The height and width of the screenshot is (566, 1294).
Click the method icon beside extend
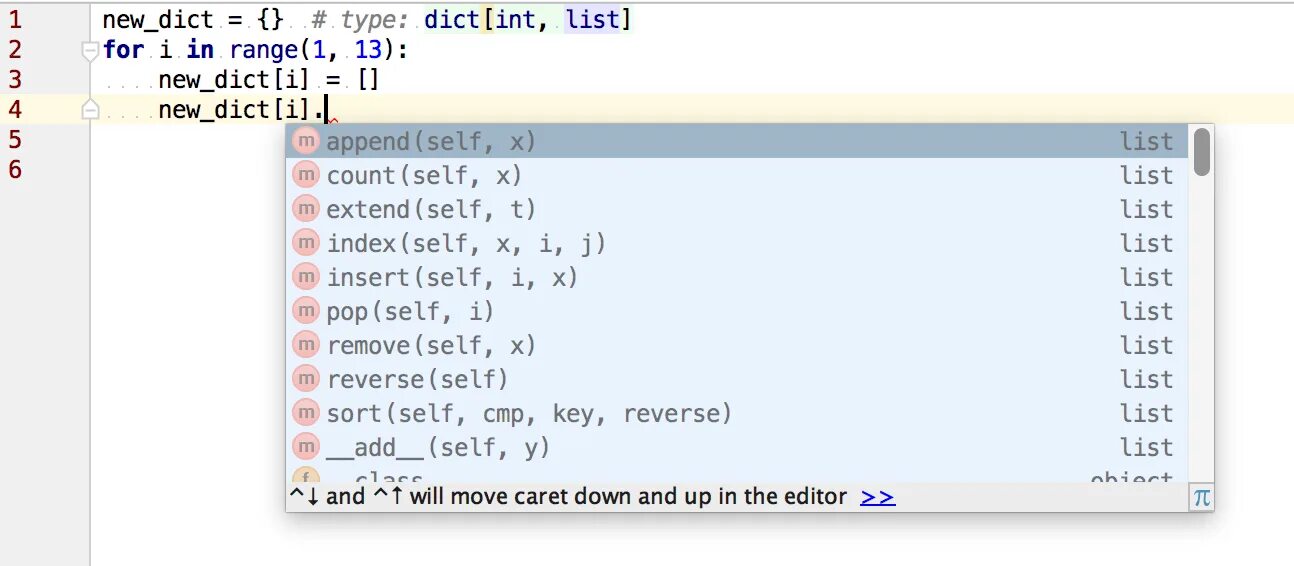[x=305, y=210]
